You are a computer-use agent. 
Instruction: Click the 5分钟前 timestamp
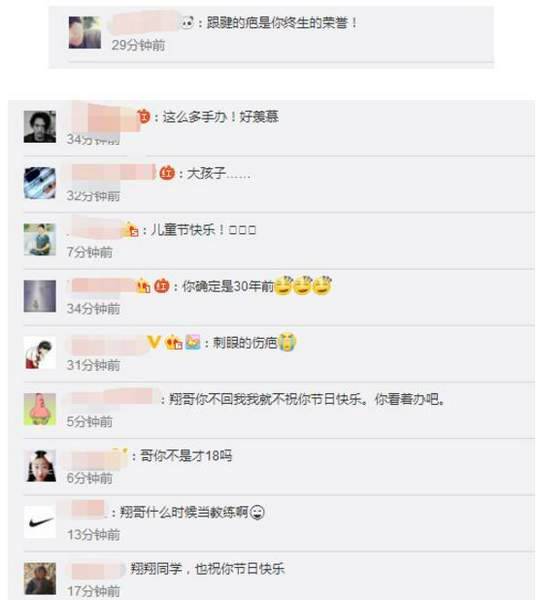pyautogui.click(x=90, y=421)
